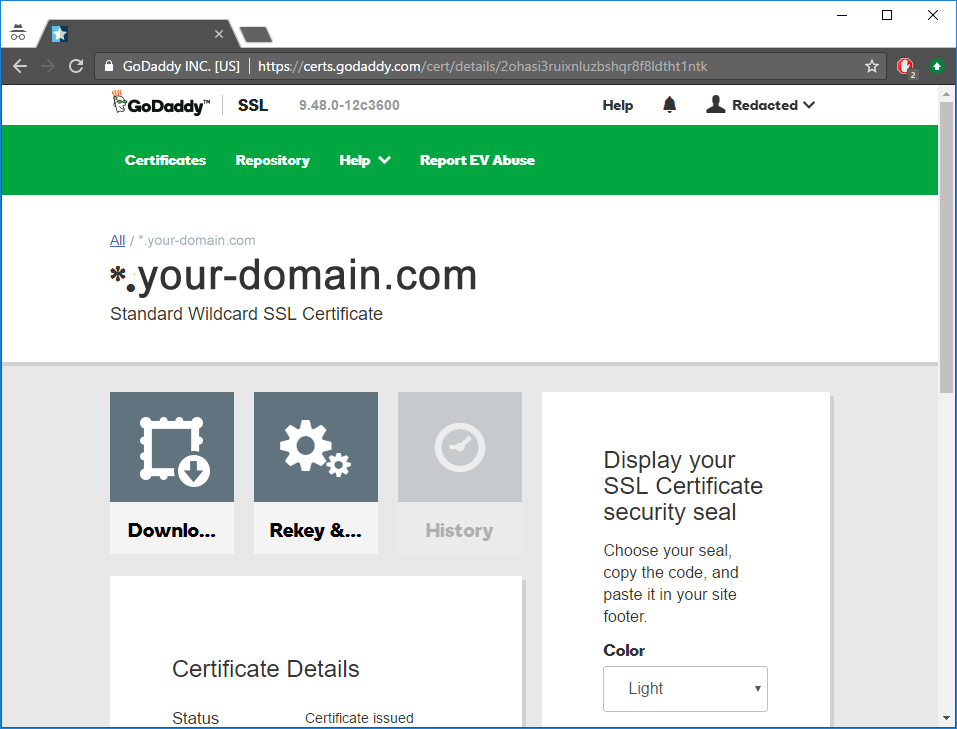Open the Light seal color dropdown
This screenshot has width=957, height=729.
point(685,689)
